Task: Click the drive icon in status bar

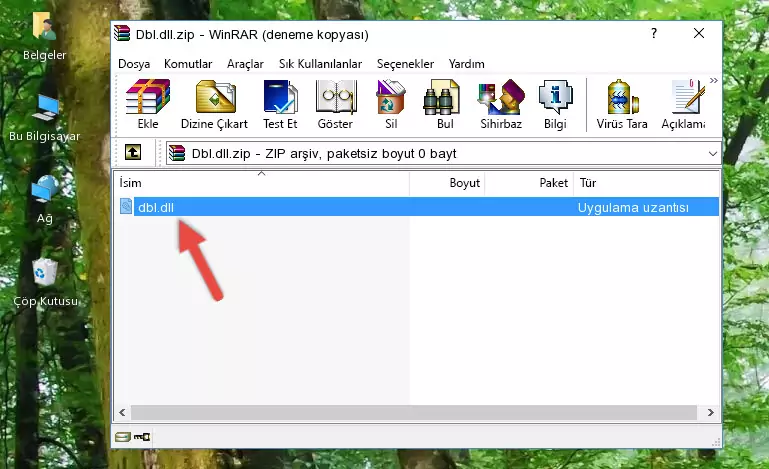Action: click(123, 437)
